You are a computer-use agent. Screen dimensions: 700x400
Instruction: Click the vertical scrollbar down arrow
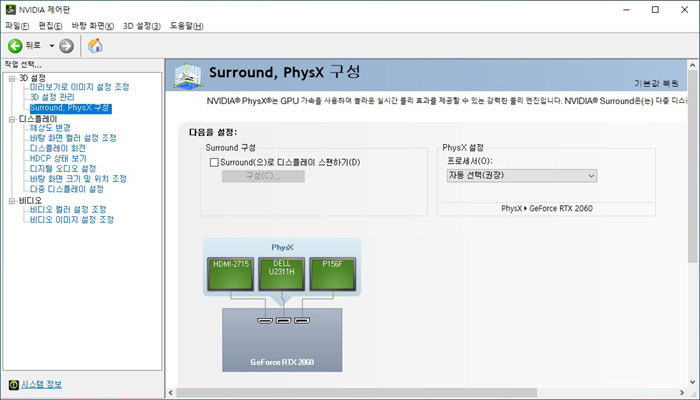pos(693,382)
